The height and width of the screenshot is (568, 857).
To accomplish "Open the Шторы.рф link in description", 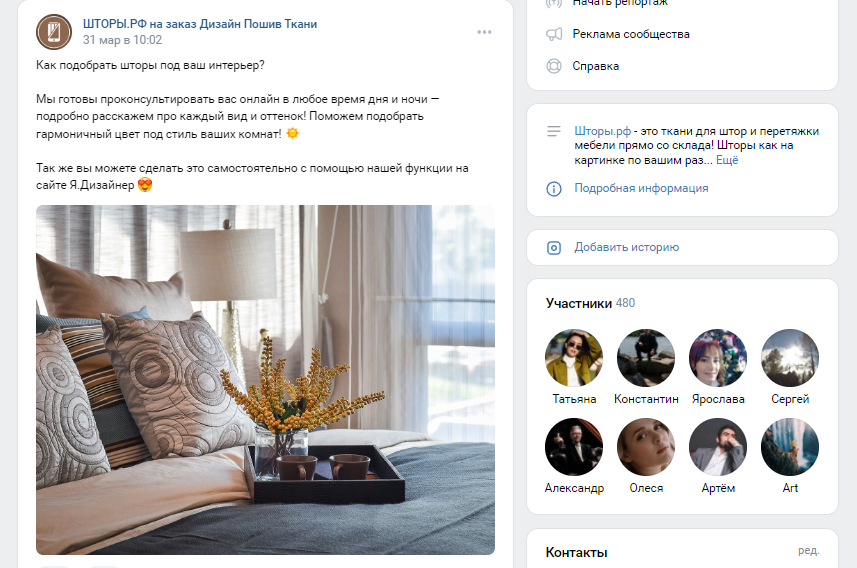I will pos(602,131).
